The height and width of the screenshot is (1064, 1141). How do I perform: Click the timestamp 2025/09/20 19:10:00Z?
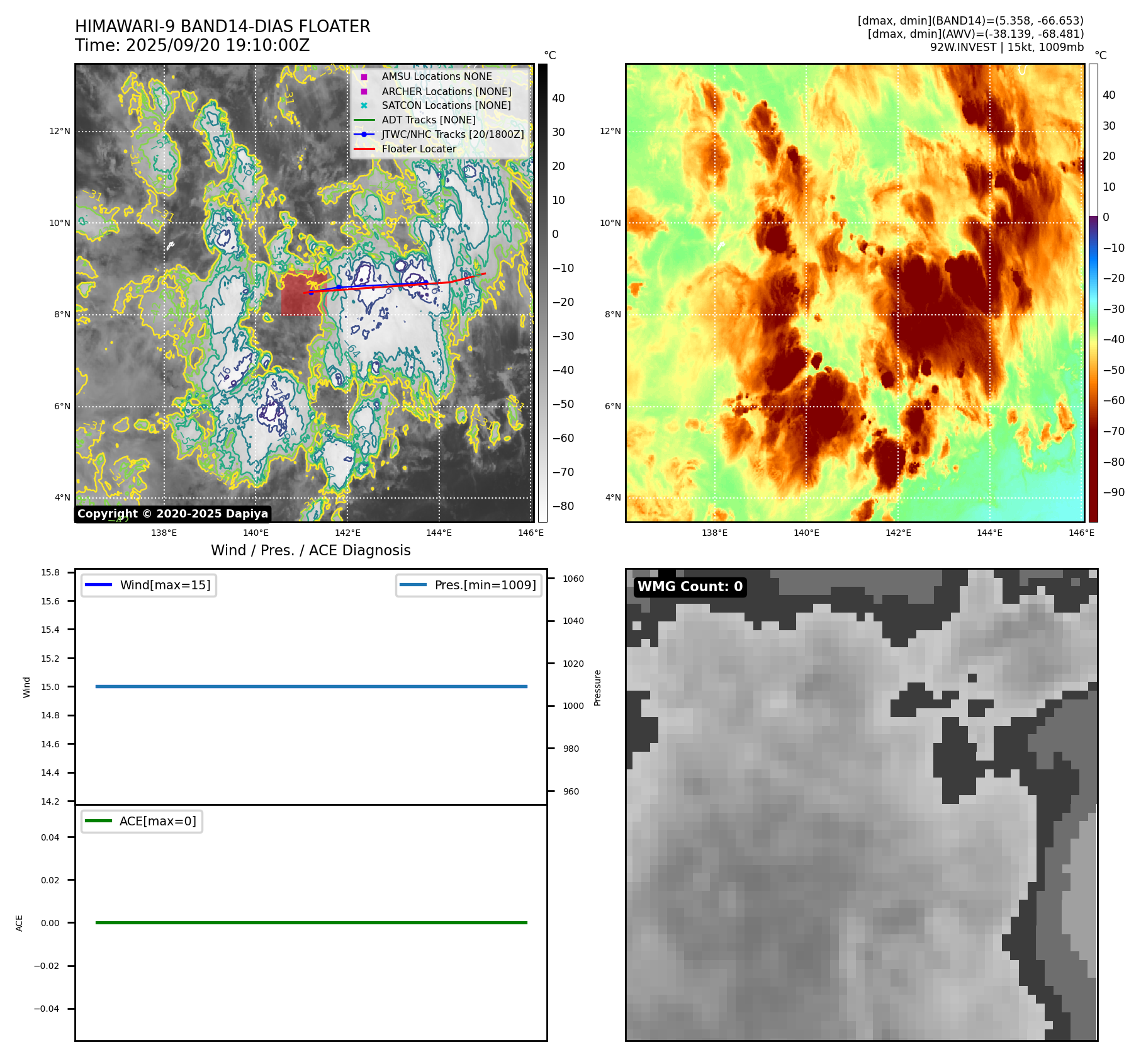coord(218,45)
